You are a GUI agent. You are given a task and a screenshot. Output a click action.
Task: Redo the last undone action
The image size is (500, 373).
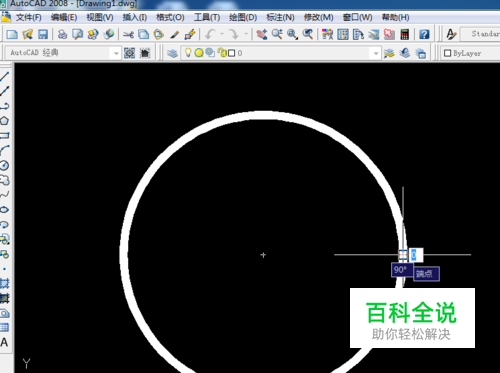(x=234, y=34)
